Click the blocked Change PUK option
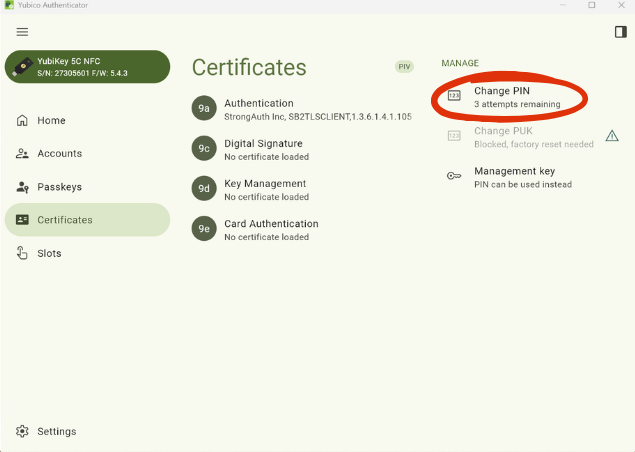 coord(534,137)
